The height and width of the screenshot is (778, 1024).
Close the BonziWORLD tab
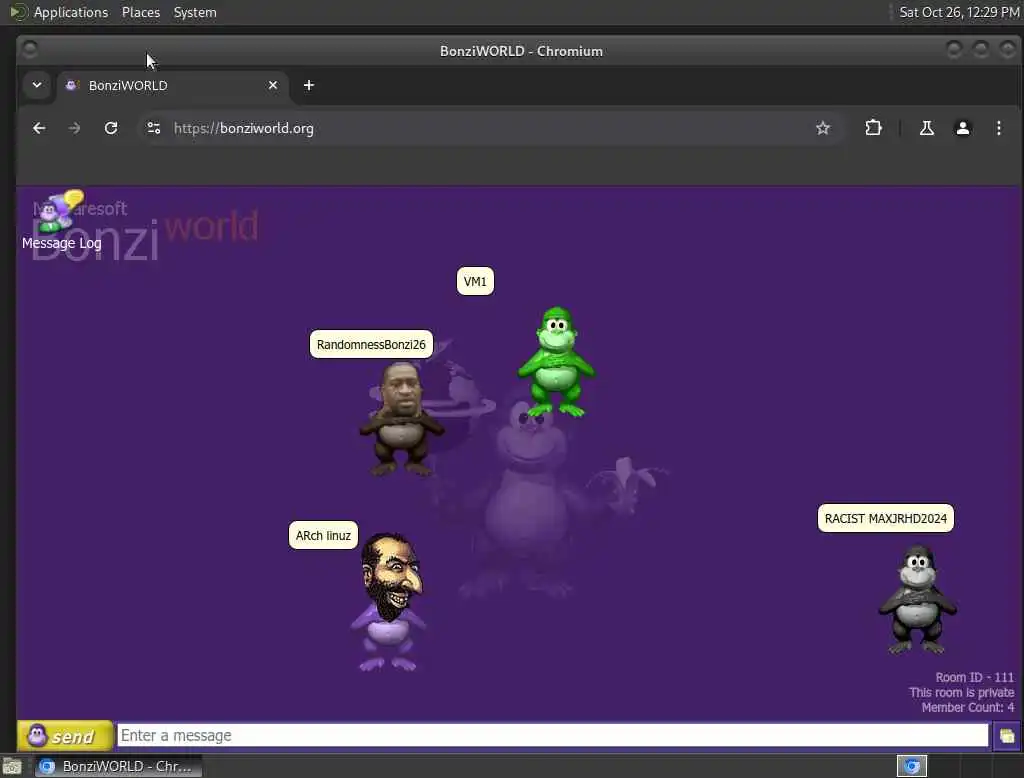click(273, 85)
